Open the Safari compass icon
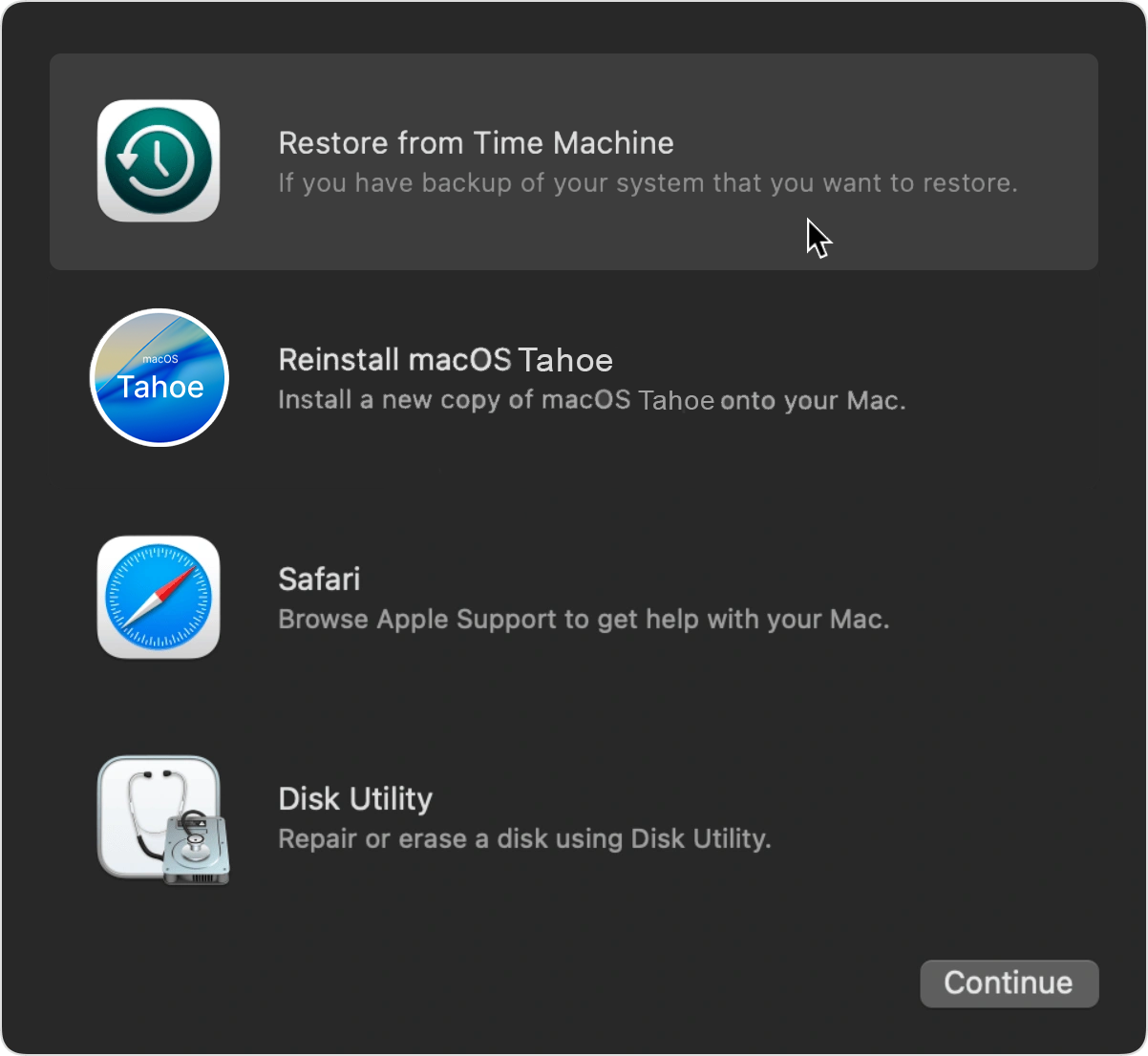1148x1056 pixels. point(159,597)
